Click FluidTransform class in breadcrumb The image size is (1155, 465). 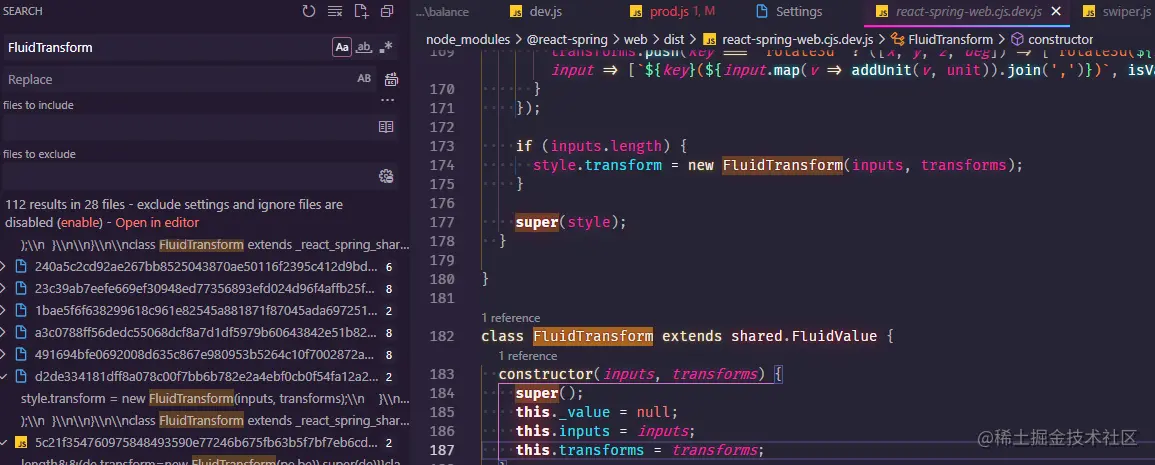click(x=950, y=39)
